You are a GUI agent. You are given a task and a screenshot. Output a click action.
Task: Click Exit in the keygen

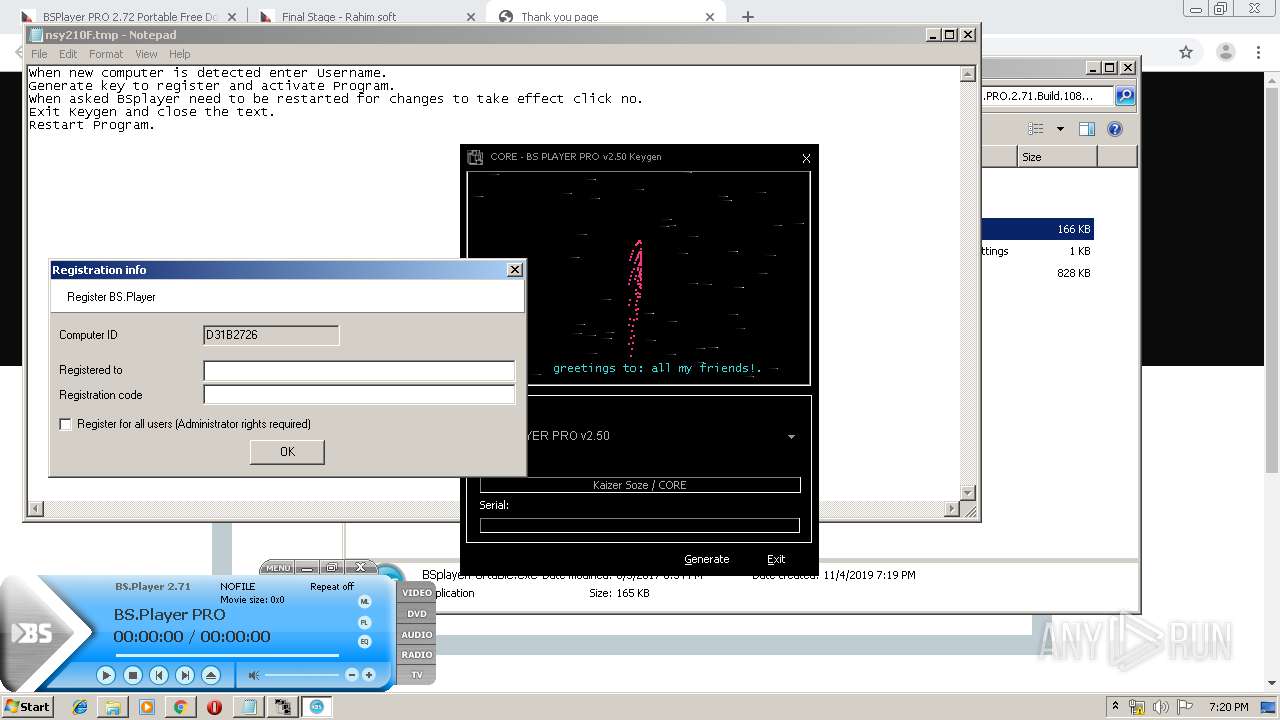pyautogui.click(x=776, y=559)
